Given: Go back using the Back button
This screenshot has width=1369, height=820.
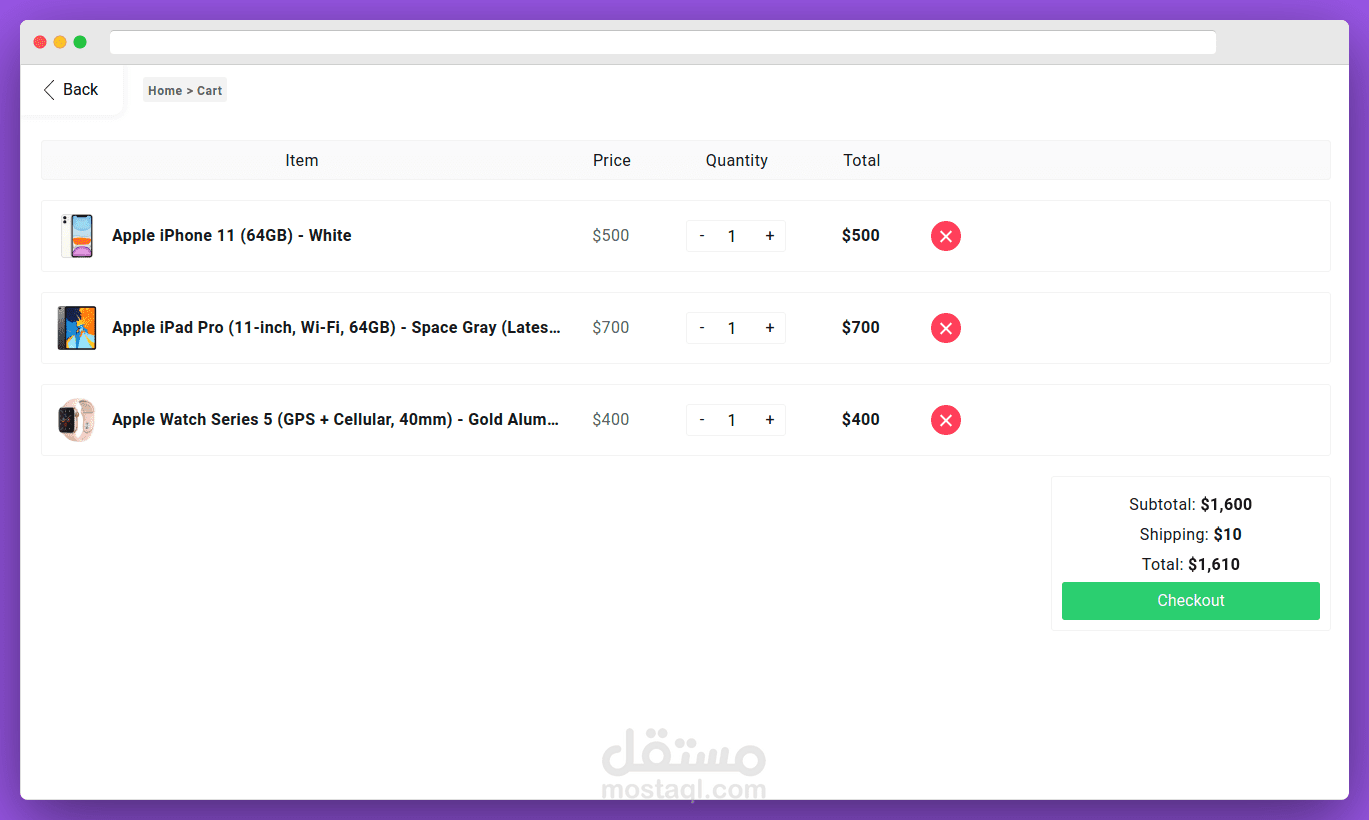Looking at the screenshot, I should click(71, 90).
